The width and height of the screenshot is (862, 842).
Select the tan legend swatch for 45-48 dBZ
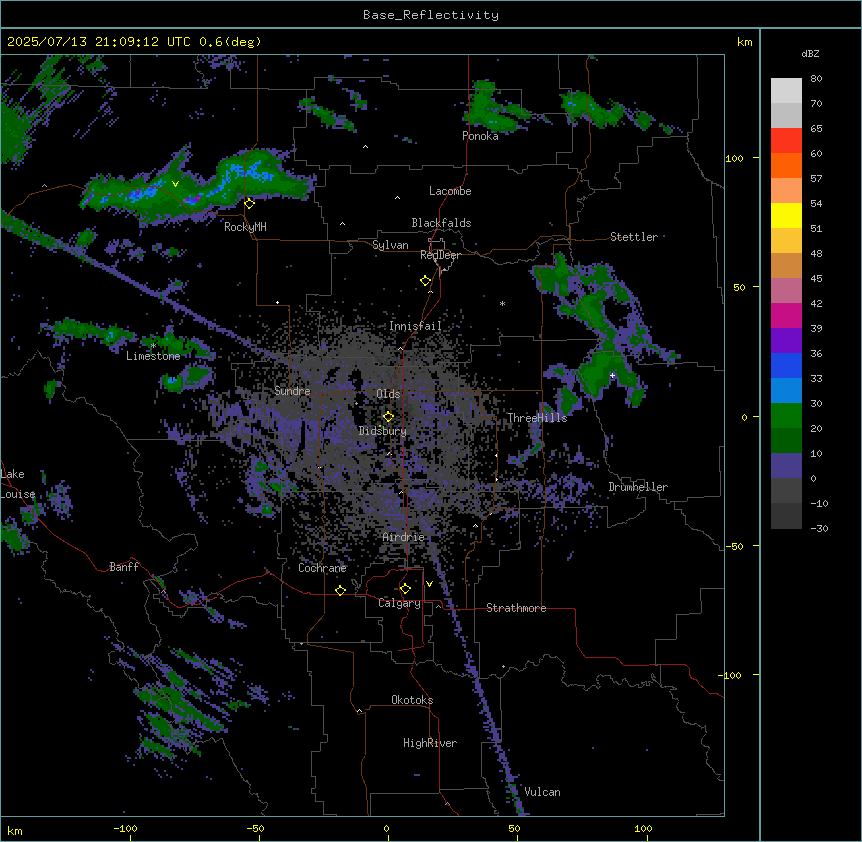pos(786,265)
